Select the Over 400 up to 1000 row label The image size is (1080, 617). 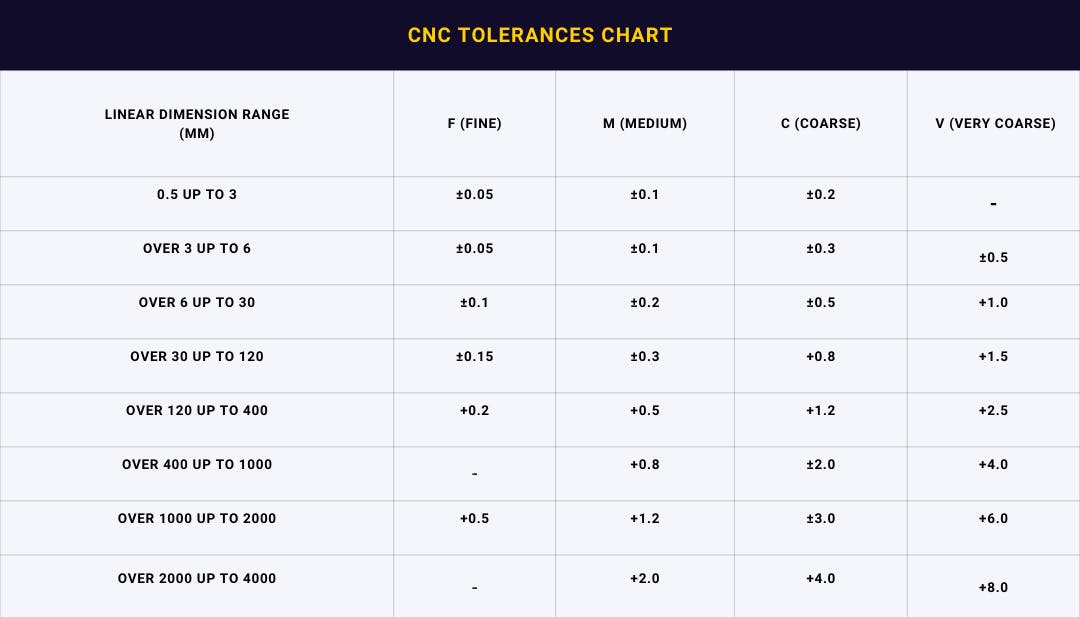coord(197,465)
